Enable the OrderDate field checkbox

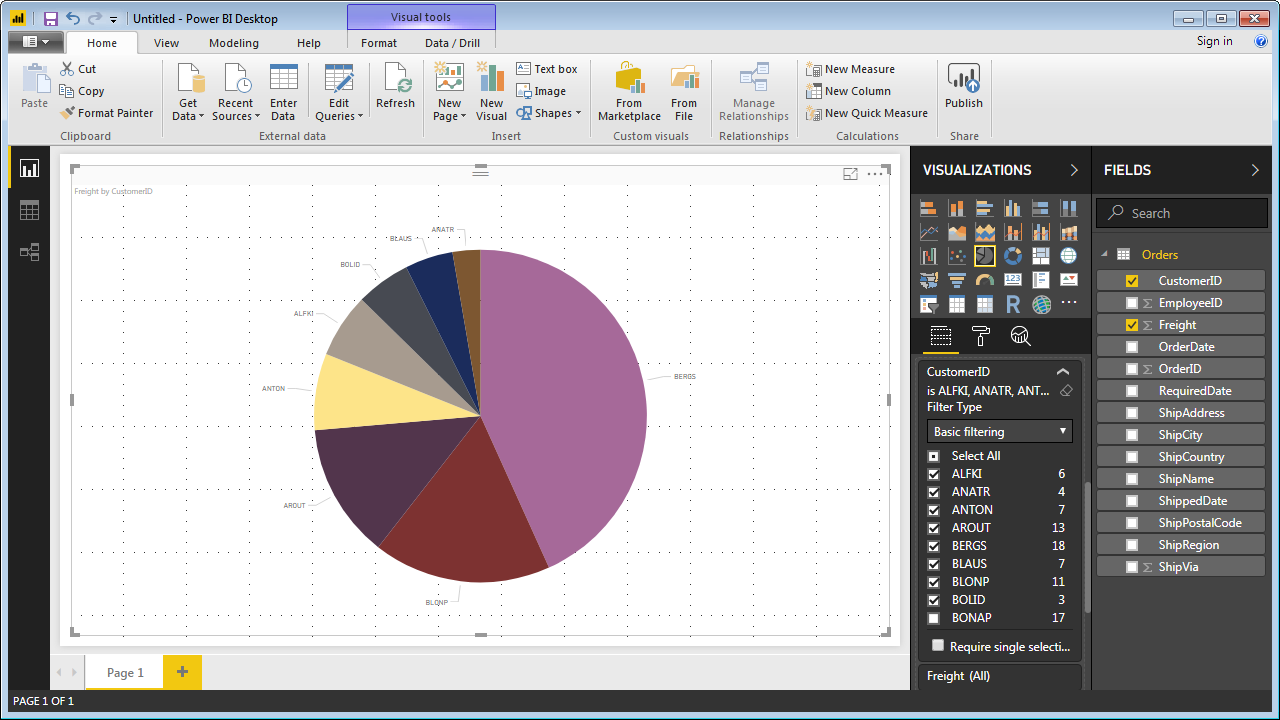(x=1132, y=347)
